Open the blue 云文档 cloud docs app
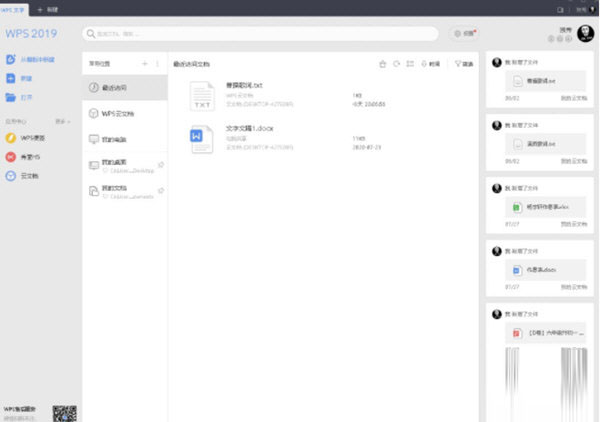 11,176
